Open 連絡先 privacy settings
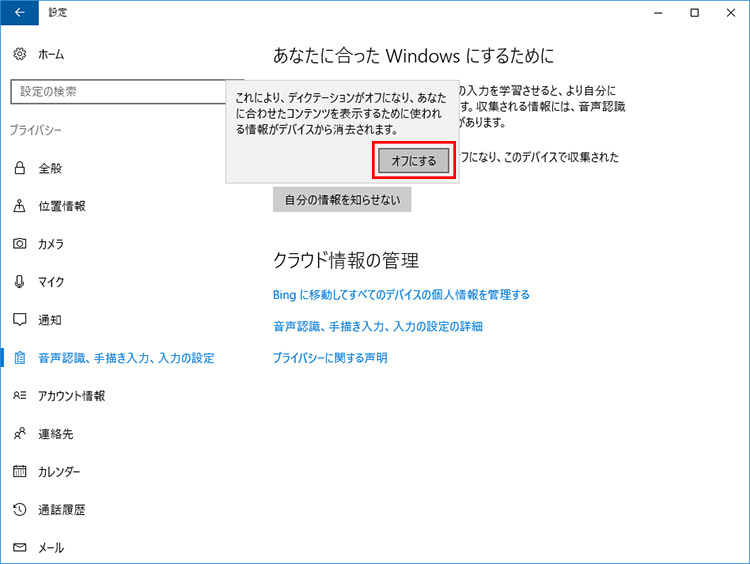Viewport: 750px width, 564px height. 55,434
